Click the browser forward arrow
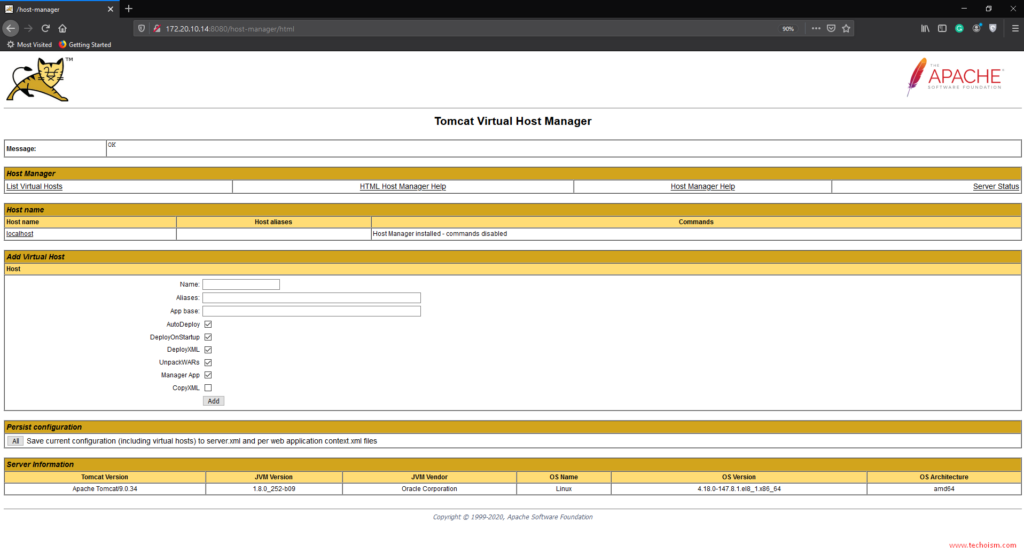The image size is (1024, 554). 28,29
